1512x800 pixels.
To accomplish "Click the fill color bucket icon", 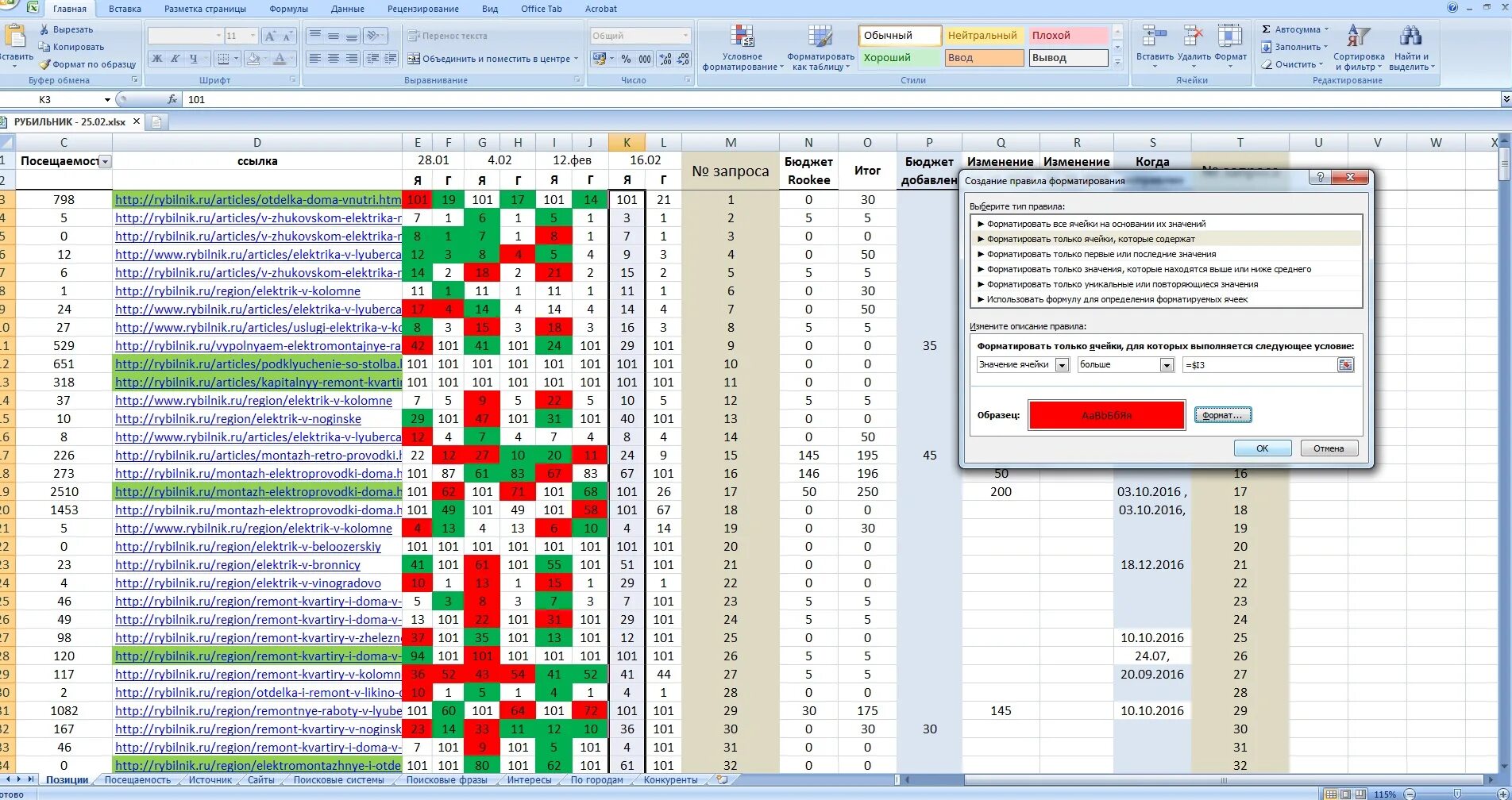I will click(253, 59).
